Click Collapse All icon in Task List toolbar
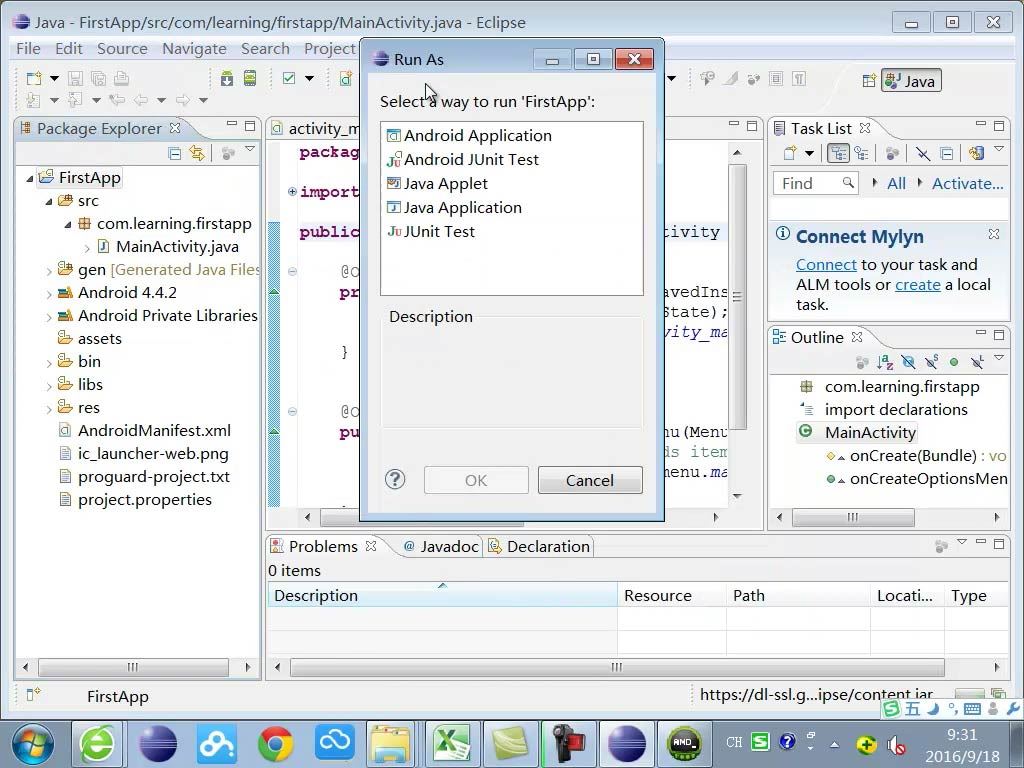Screen dimensions: 1024x768 946,153
